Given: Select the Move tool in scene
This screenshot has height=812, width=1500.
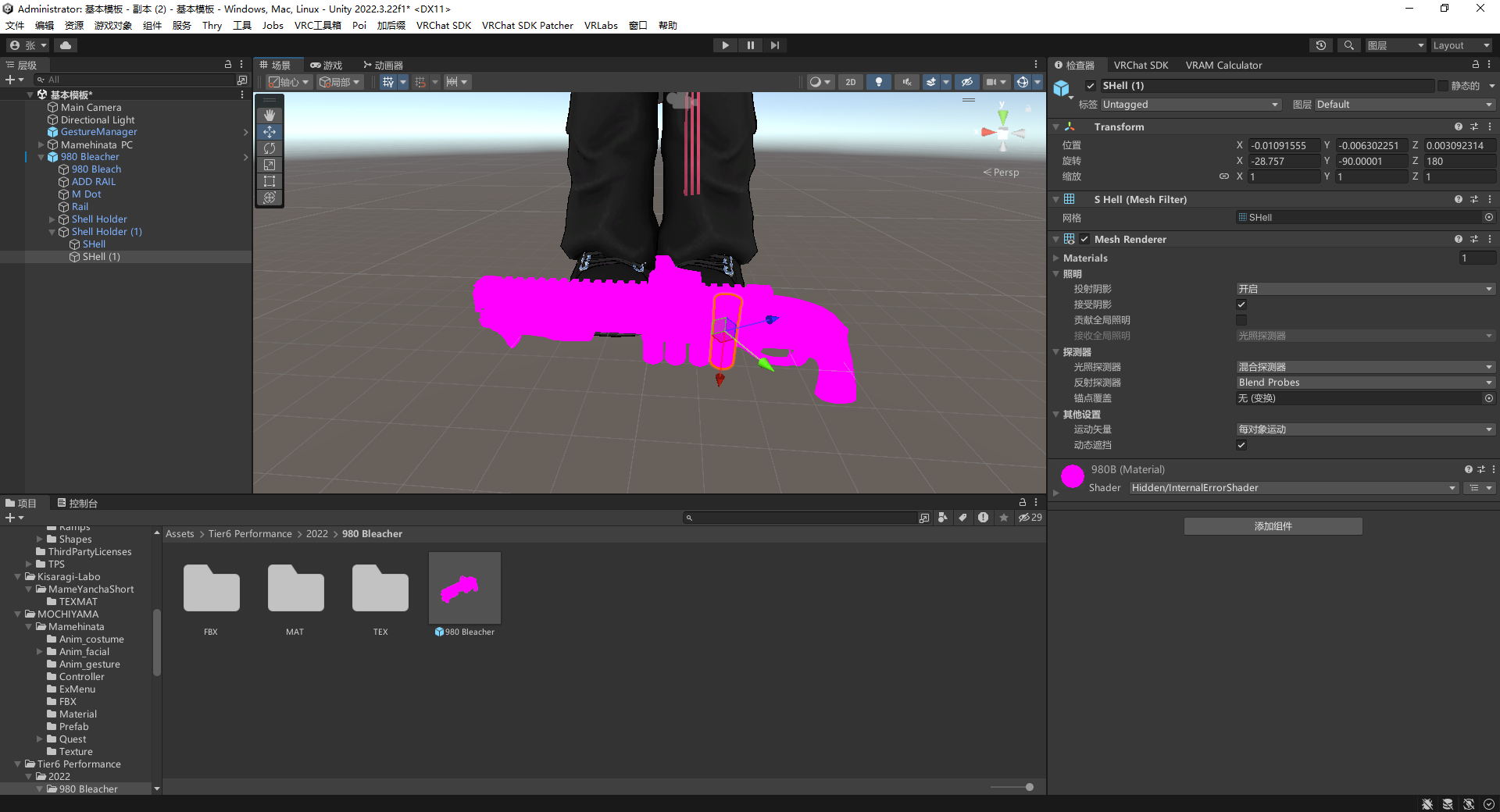Looking at the screenshot, I should [x=270, y=132].
